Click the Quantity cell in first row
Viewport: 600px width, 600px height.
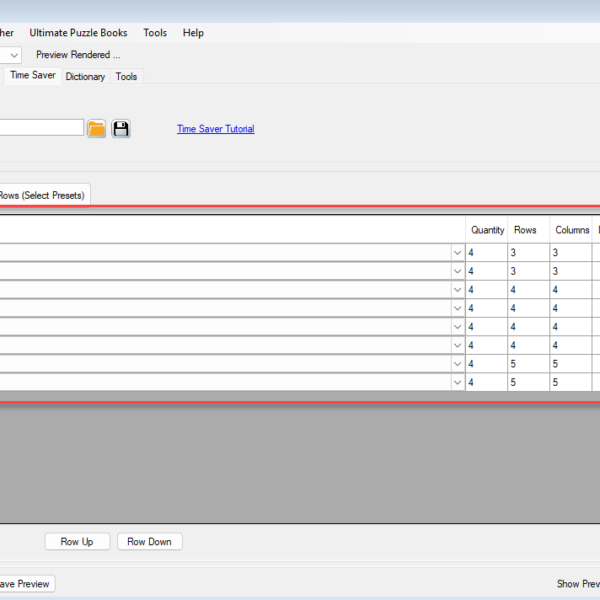point(487,253)
